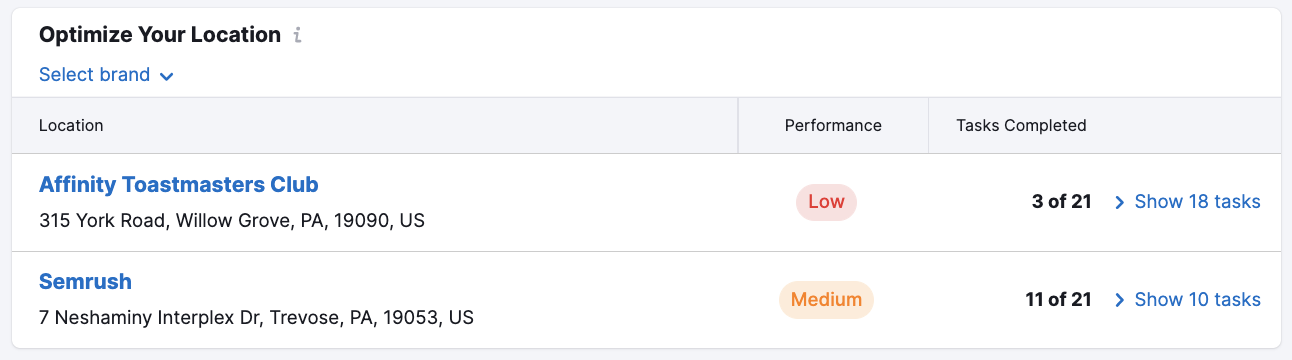This screenshot has height=360, width=1292.
Task: Click the Optimize Your Location heading
Action: click(x=160, y=35)
